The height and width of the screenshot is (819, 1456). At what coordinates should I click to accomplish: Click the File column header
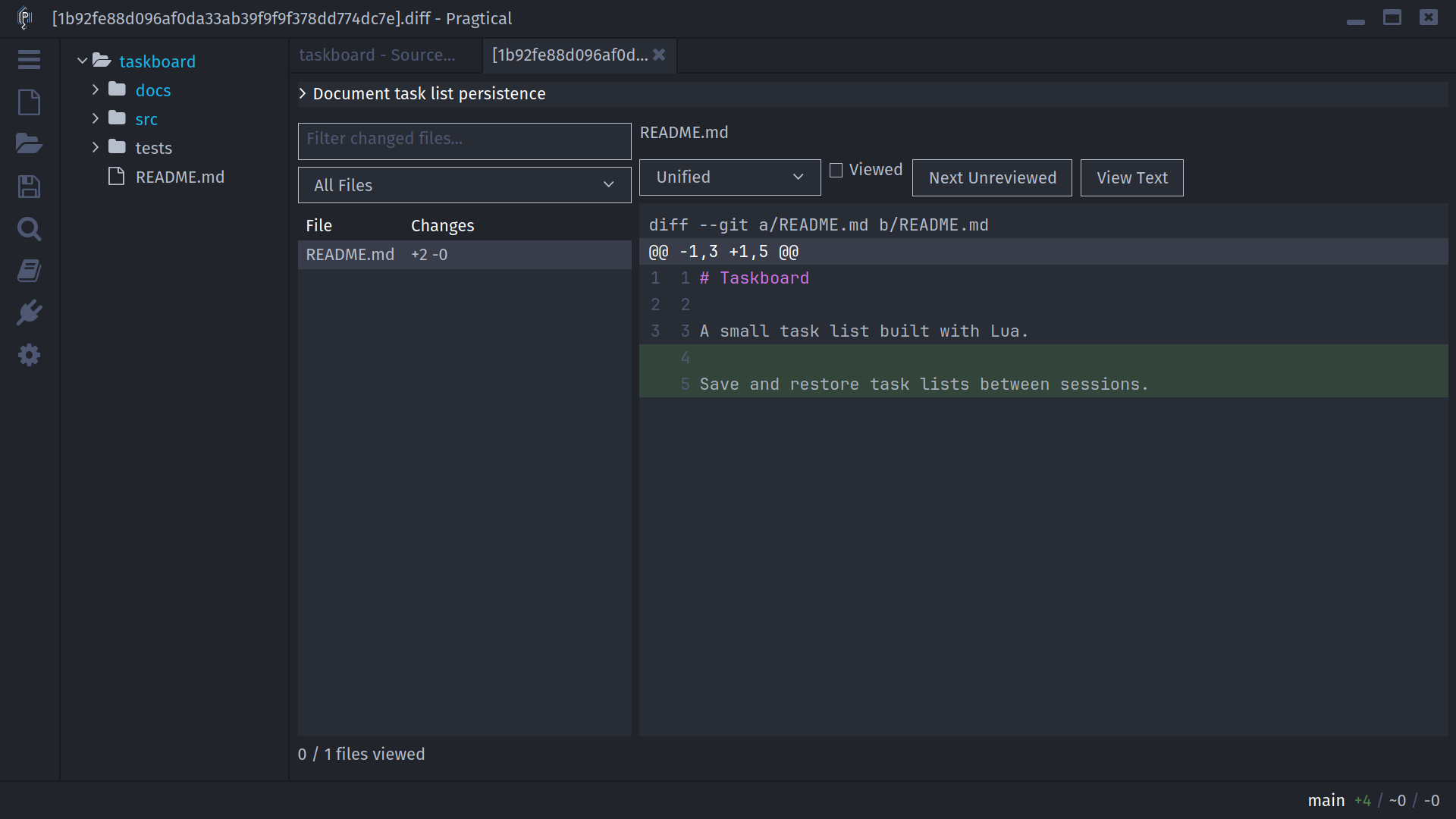click(x=319, y=225)
